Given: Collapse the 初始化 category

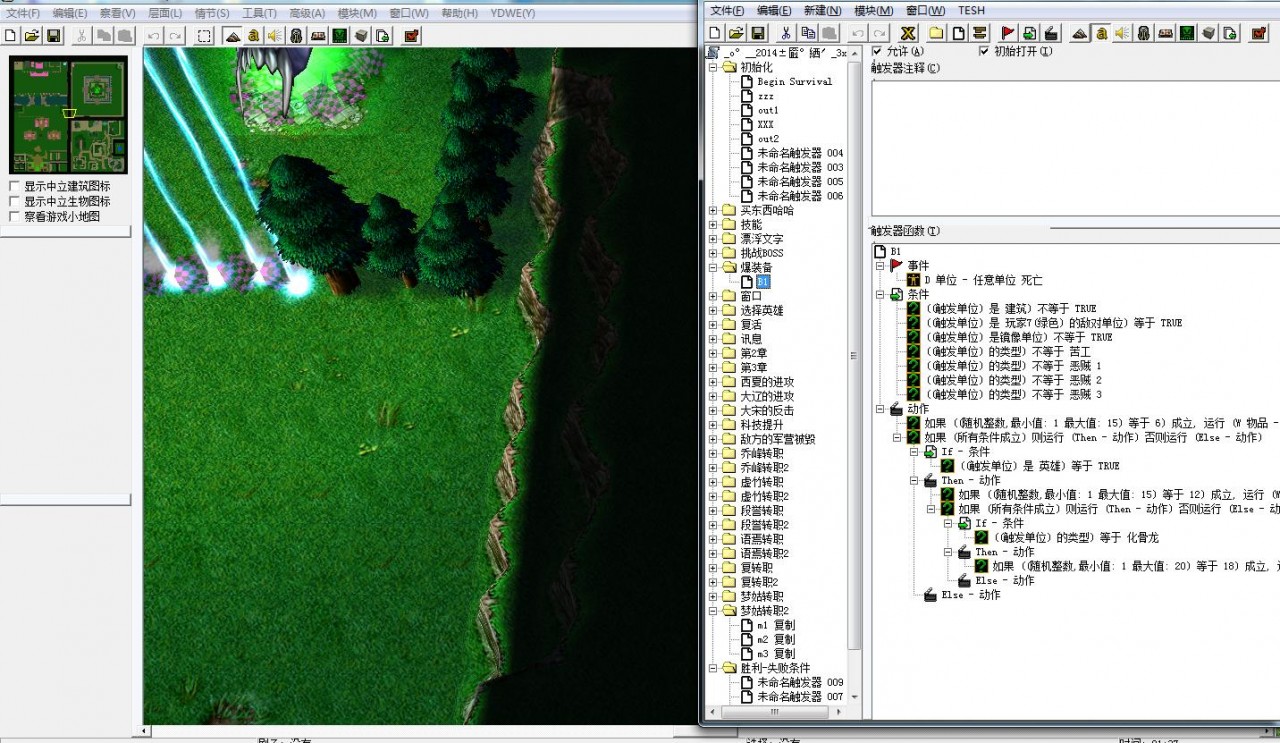Looking at the screenshot, I should point(713,67).
